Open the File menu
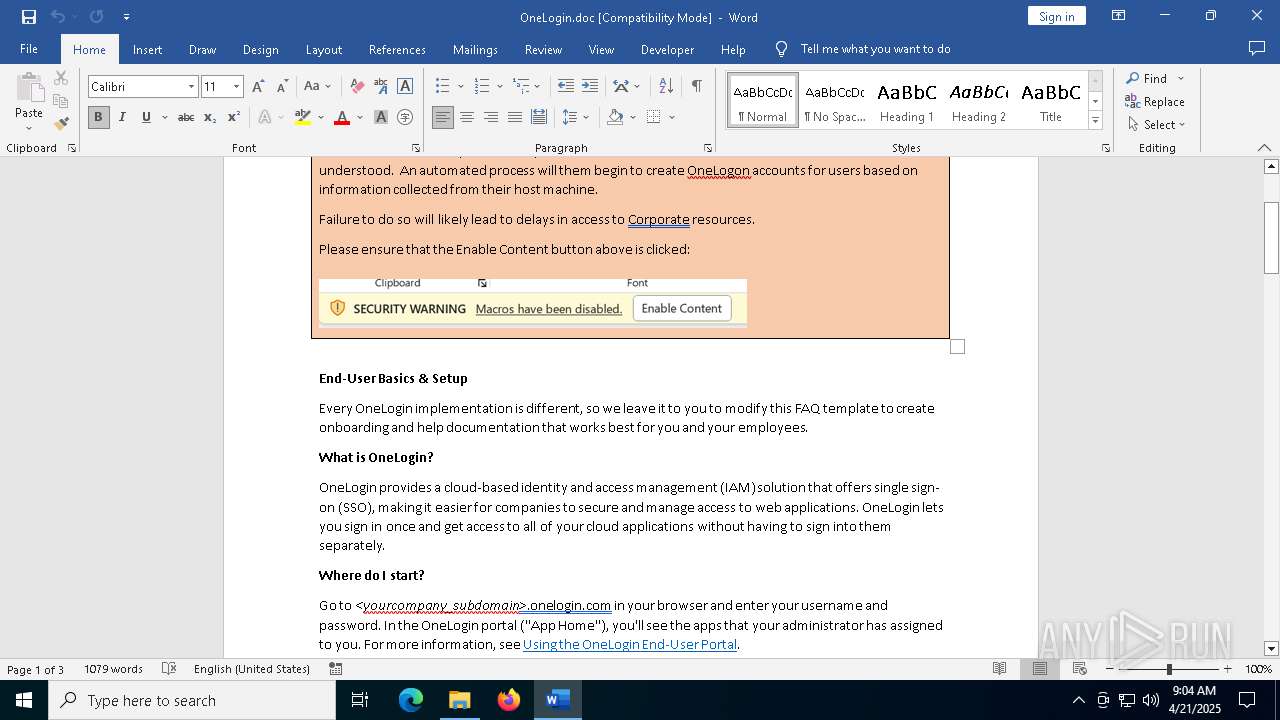The width and height of the screenshot is (1280, 720). tap(29, 49)
